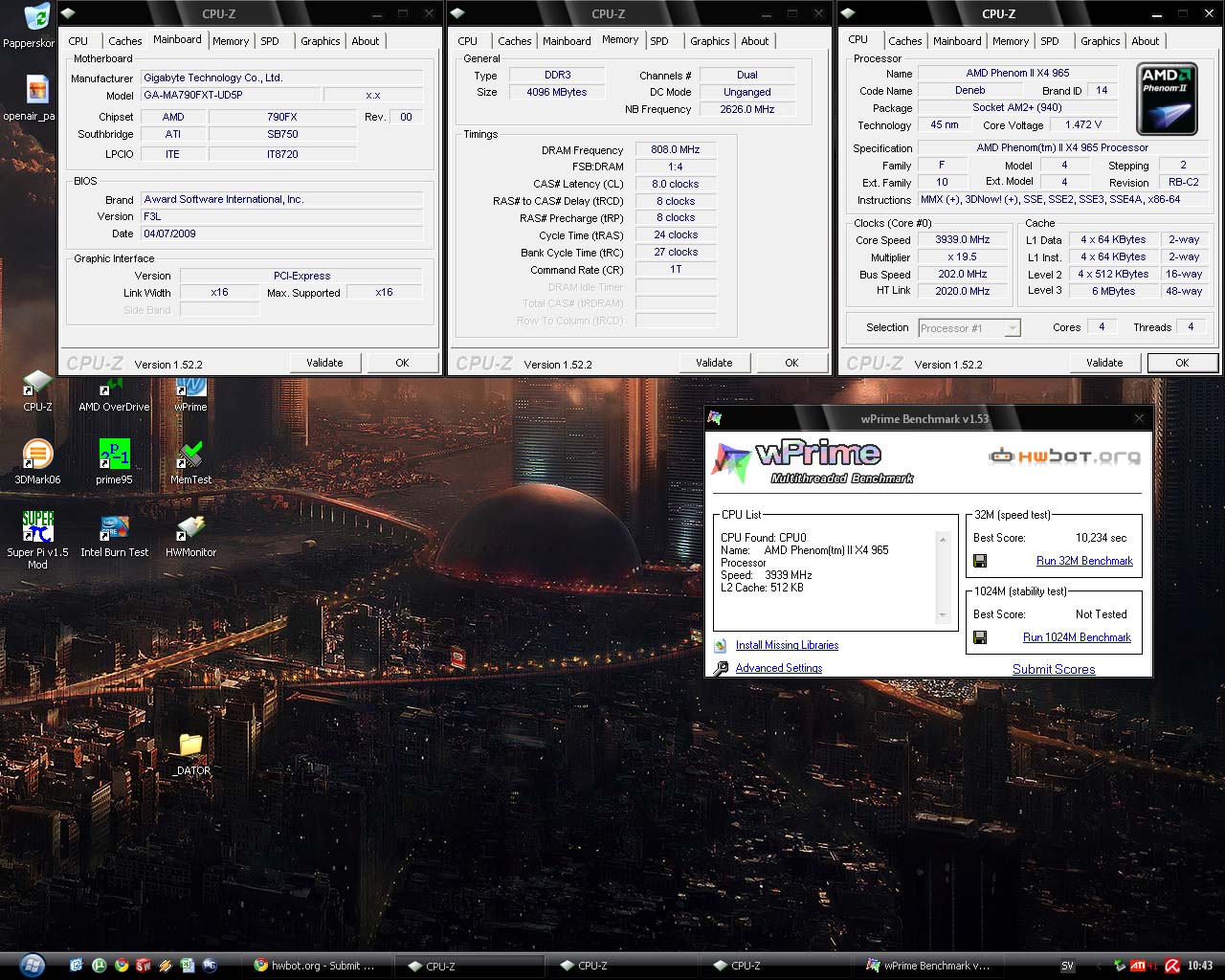Image resolution: width=1225 pixels, height=980 pixels.
Task: Click the 808.0 MHz DRAM Frequency field
Action: click(676, 150)
